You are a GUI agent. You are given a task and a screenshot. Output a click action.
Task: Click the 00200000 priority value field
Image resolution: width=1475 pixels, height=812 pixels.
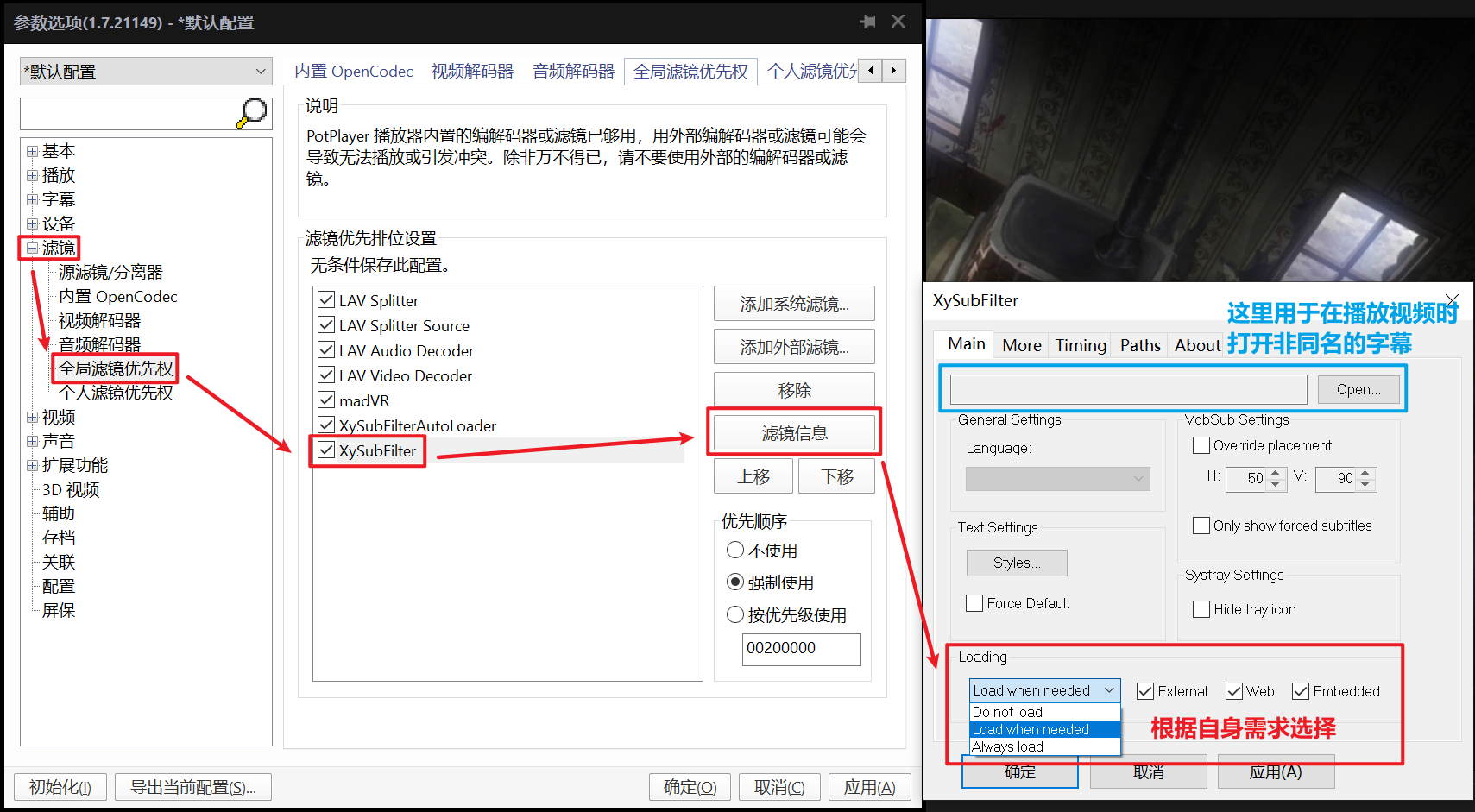coord(801,649)
